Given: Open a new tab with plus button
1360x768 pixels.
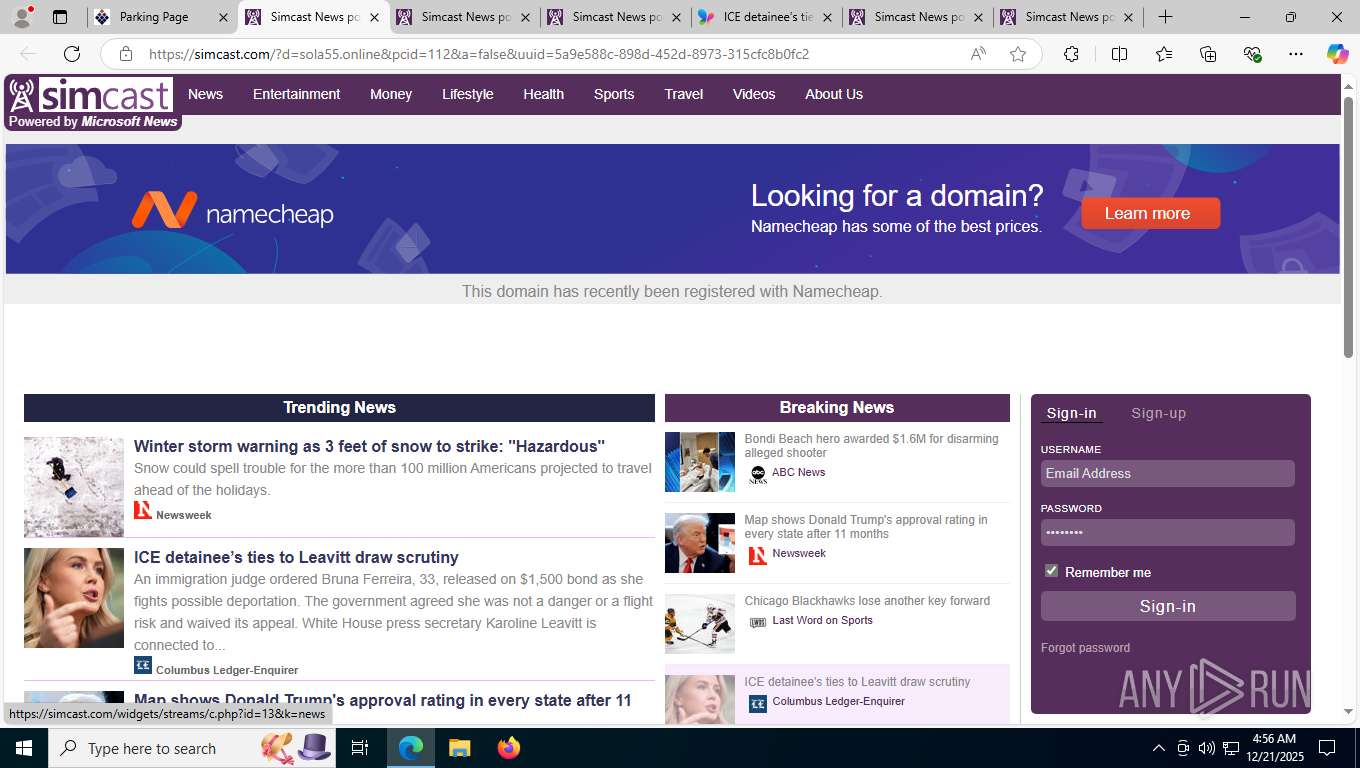Looking at the screenshot, I should point(1165,17).
